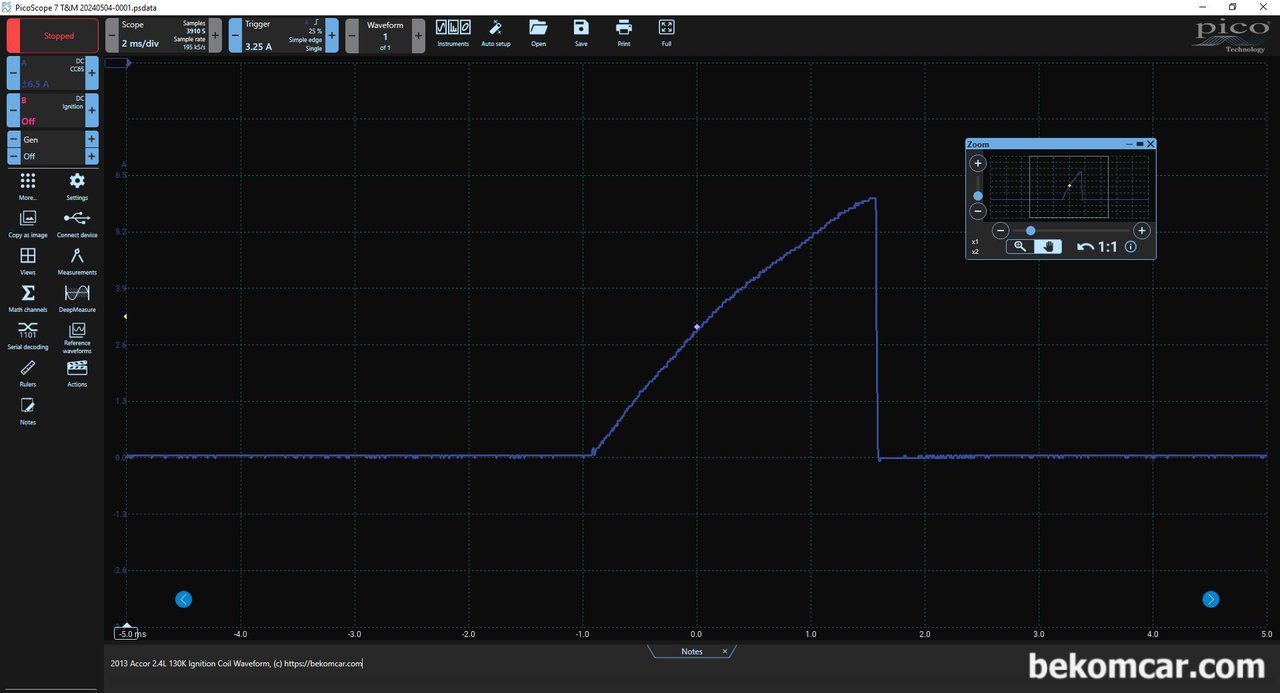Open Channel B Ignition options
The height and width of the screenshot is (693, 1280).
click(53, 110)
